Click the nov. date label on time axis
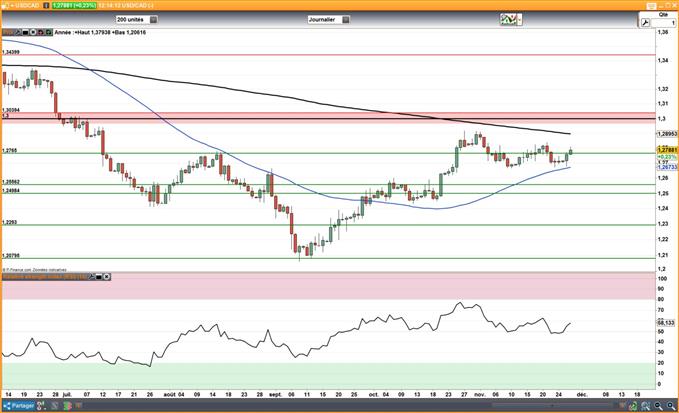Screen dimensions: 679x413 (479, 395)
